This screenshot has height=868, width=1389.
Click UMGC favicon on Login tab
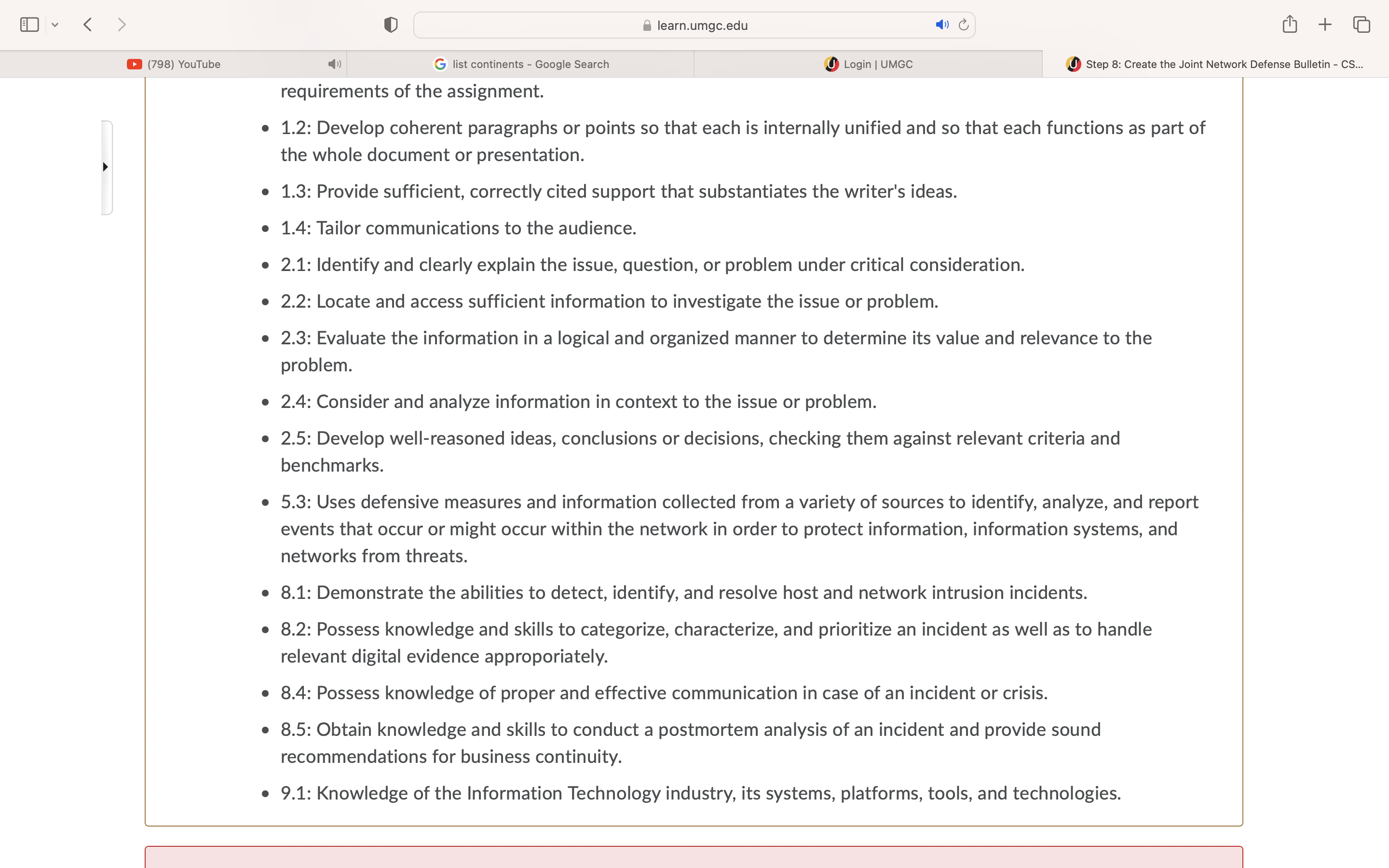pos(831,64)
